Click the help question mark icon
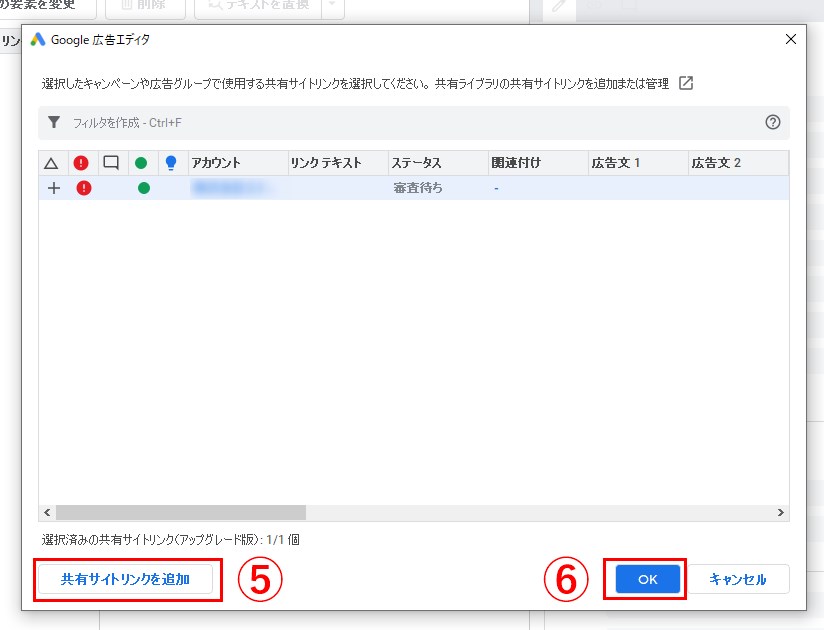The image size is (824, 630). click(x=772, y=122)
